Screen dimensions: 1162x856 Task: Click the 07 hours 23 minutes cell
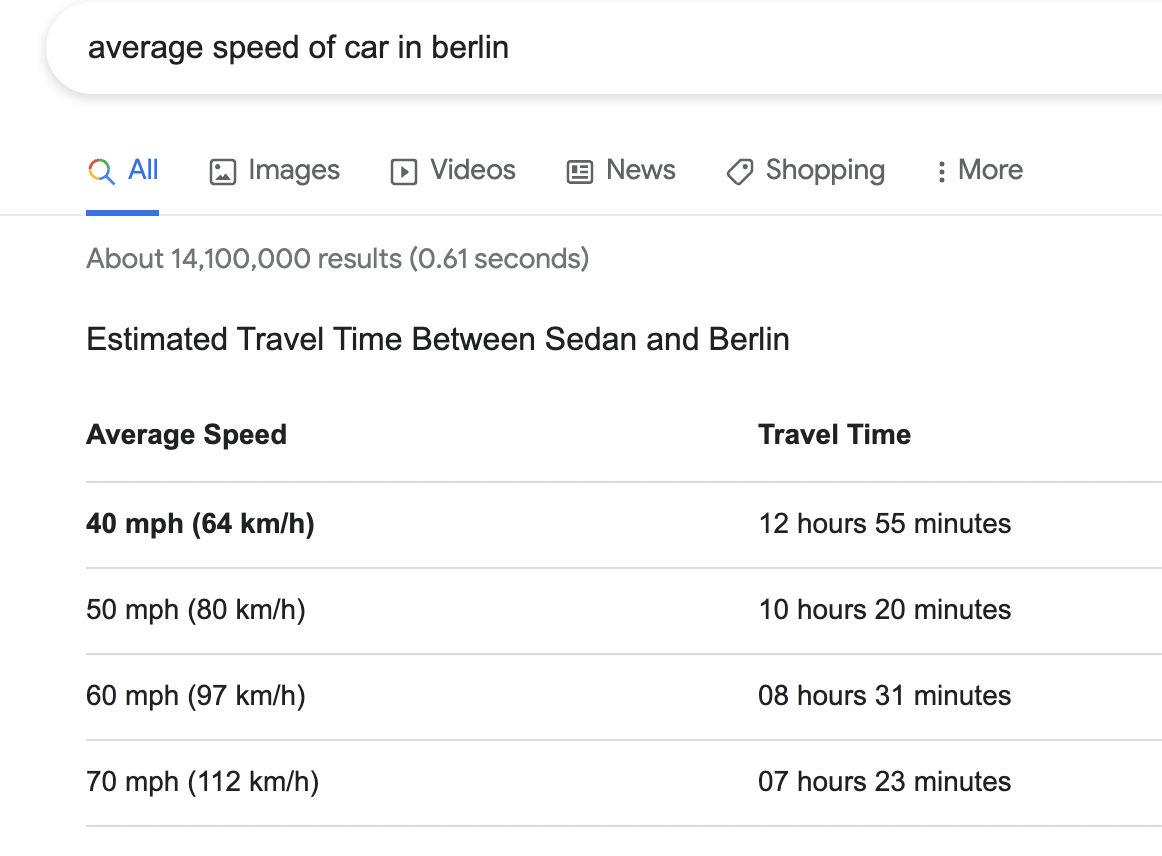885,782
